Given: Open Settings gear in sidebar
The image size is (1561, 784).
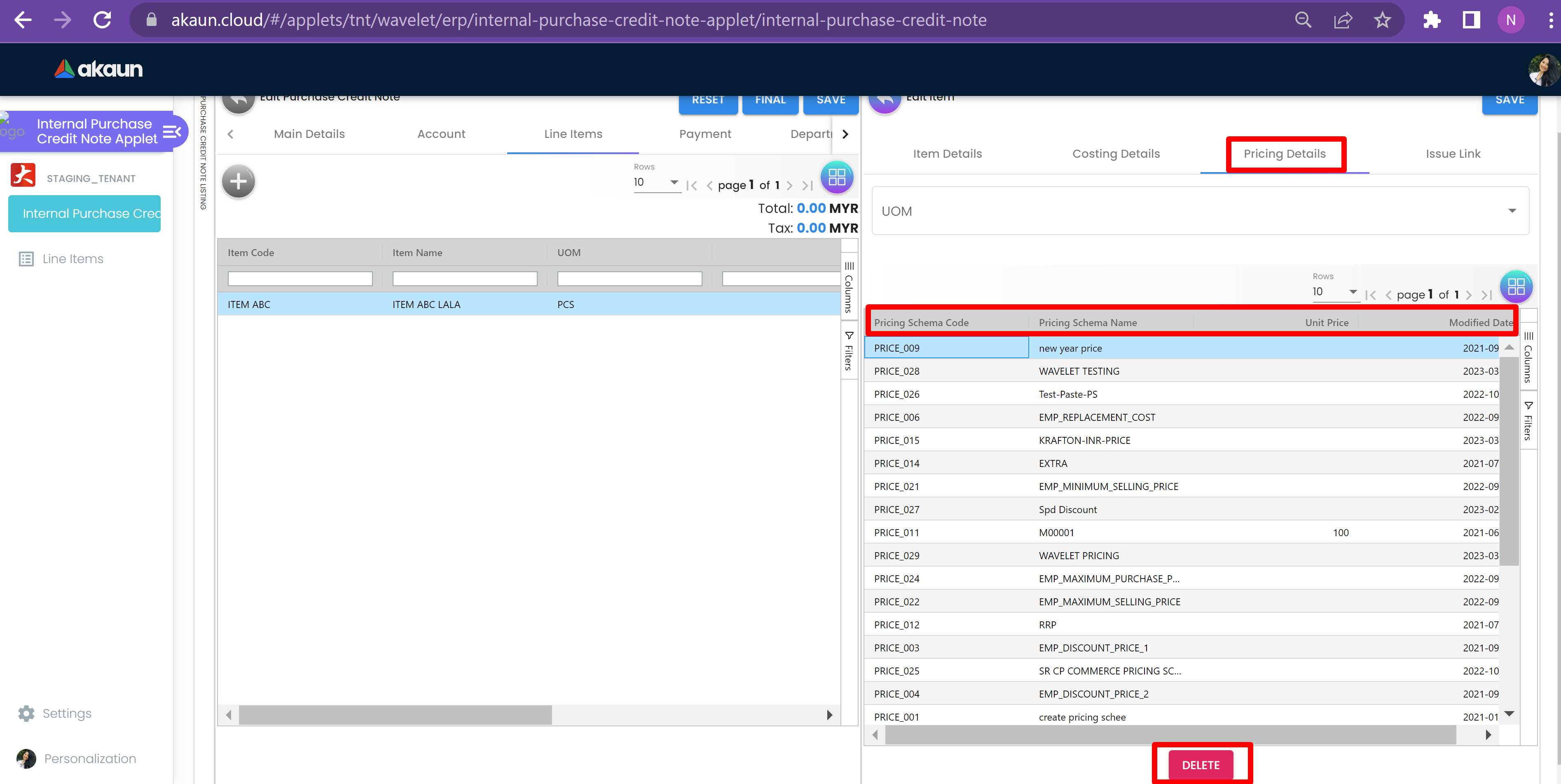Looking at the screenshot, I should (x=26, y=713).
